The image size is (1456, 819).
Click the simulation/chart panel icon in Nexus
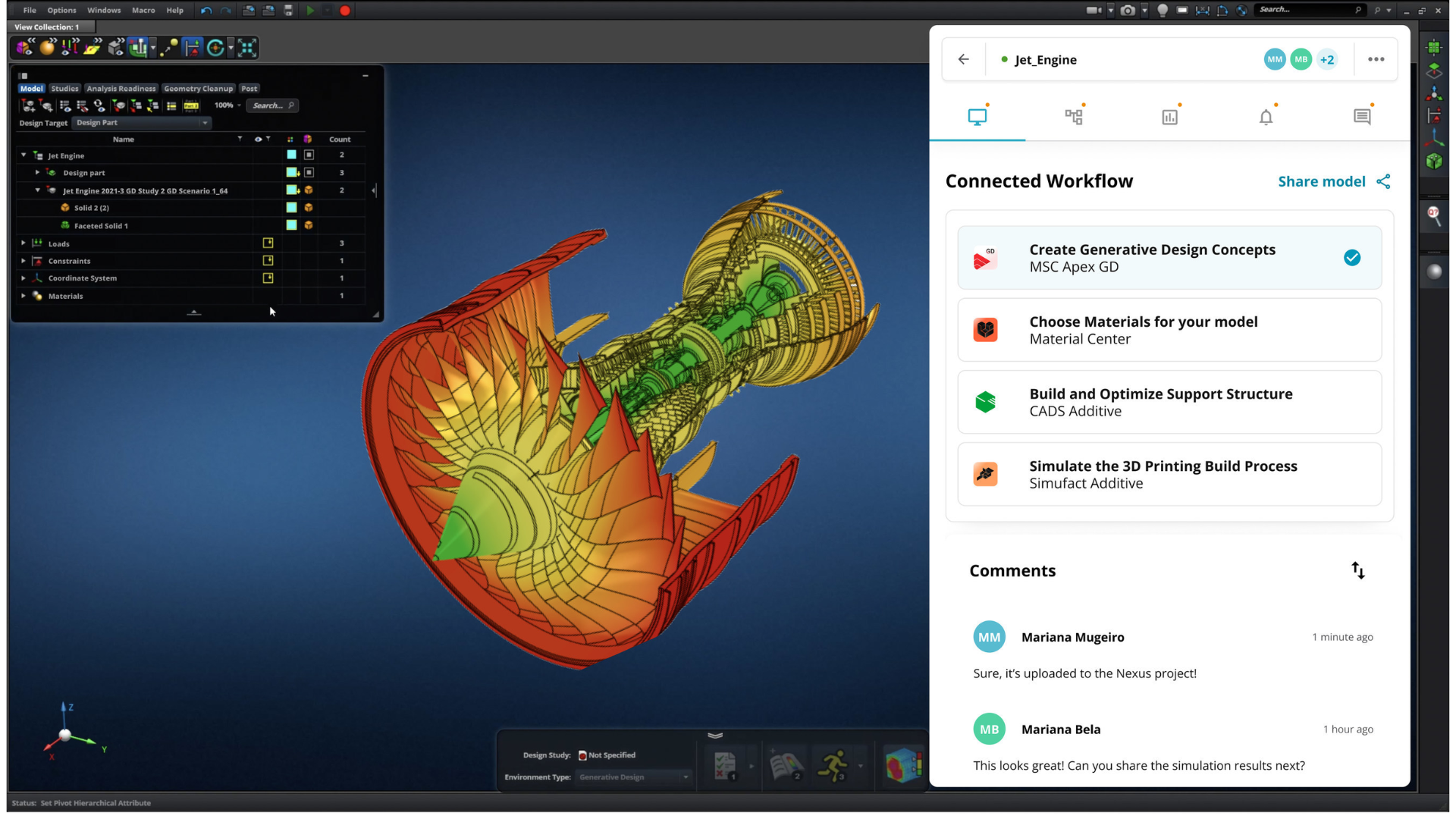click(x=1169, y=116)
